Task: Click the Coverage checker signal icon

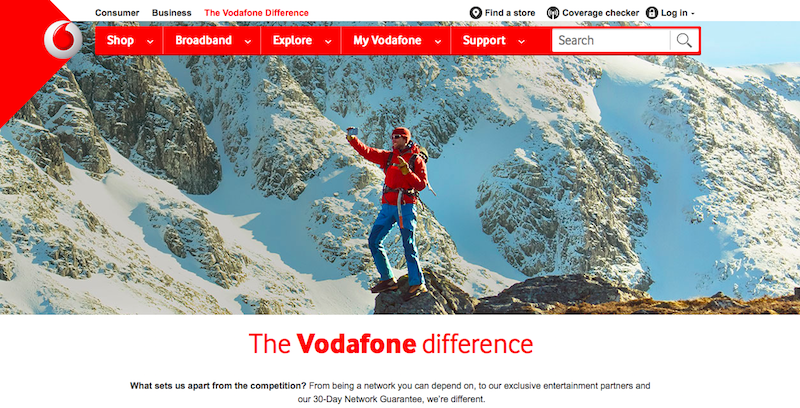Action: pyautogui.click(x=553, y=13)
